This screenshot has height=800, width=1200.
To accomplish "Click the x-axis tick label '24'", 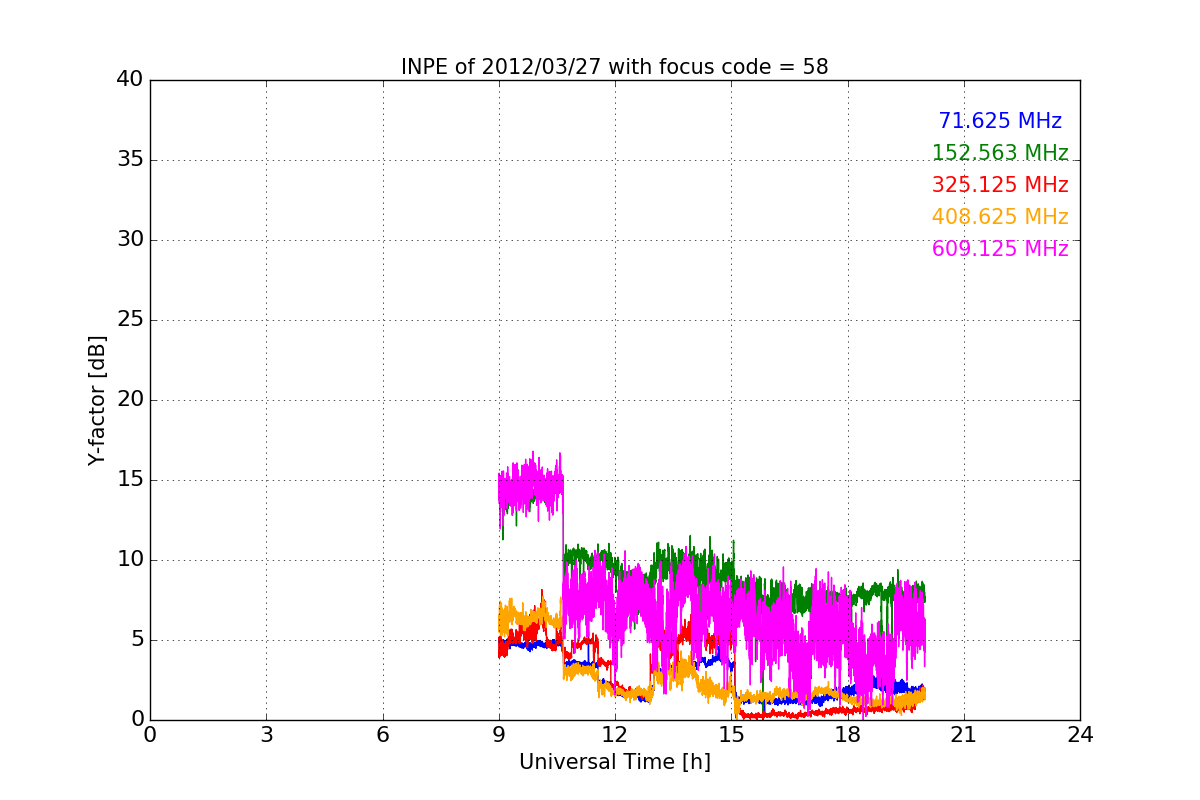I will [x=1080, y=735].
